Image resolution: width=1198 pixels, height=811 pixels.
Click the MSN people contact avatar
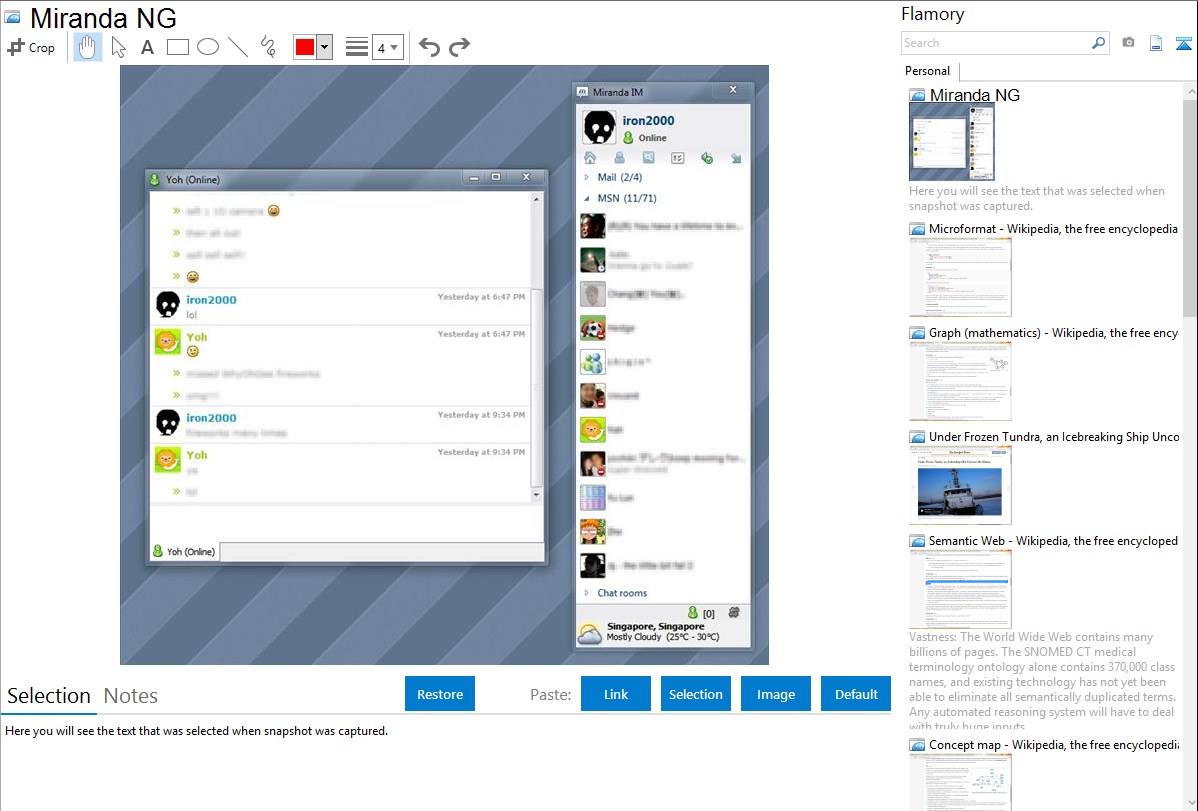coord(592,362)
